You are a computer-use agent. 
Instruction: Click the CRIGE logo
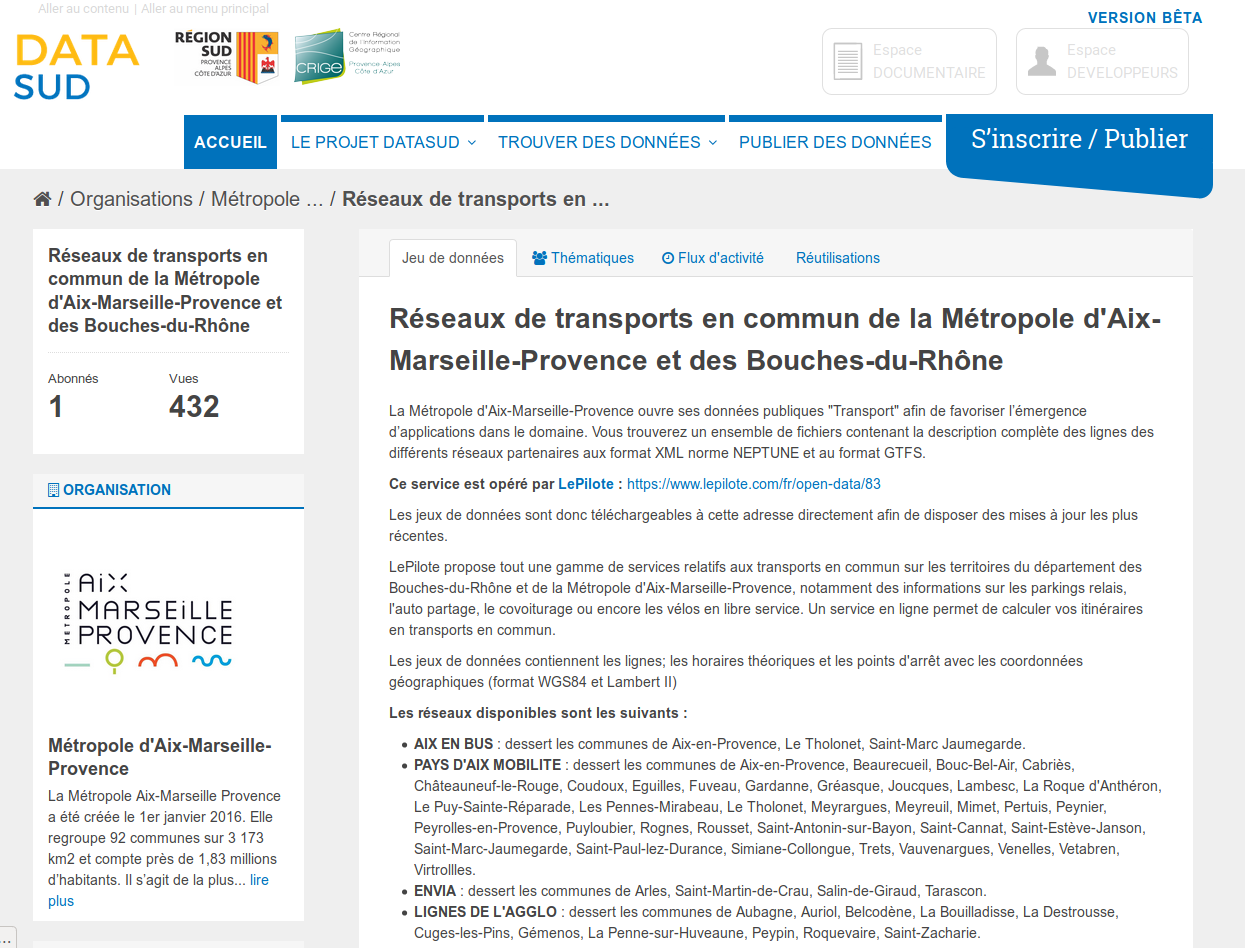[346, 57]
